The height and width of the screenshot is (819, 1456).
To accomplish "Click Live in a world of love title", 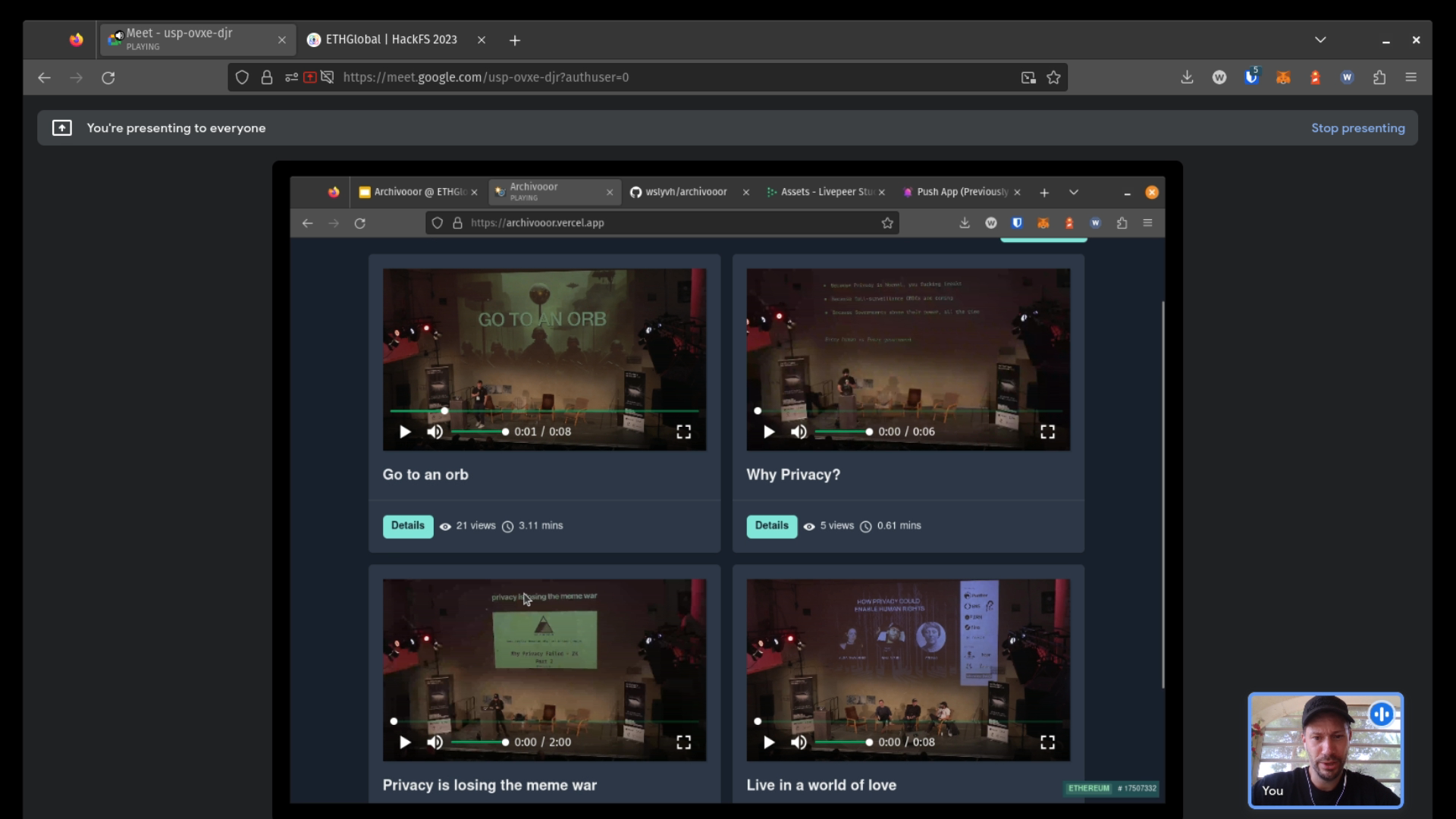I will tap(821, 786).
